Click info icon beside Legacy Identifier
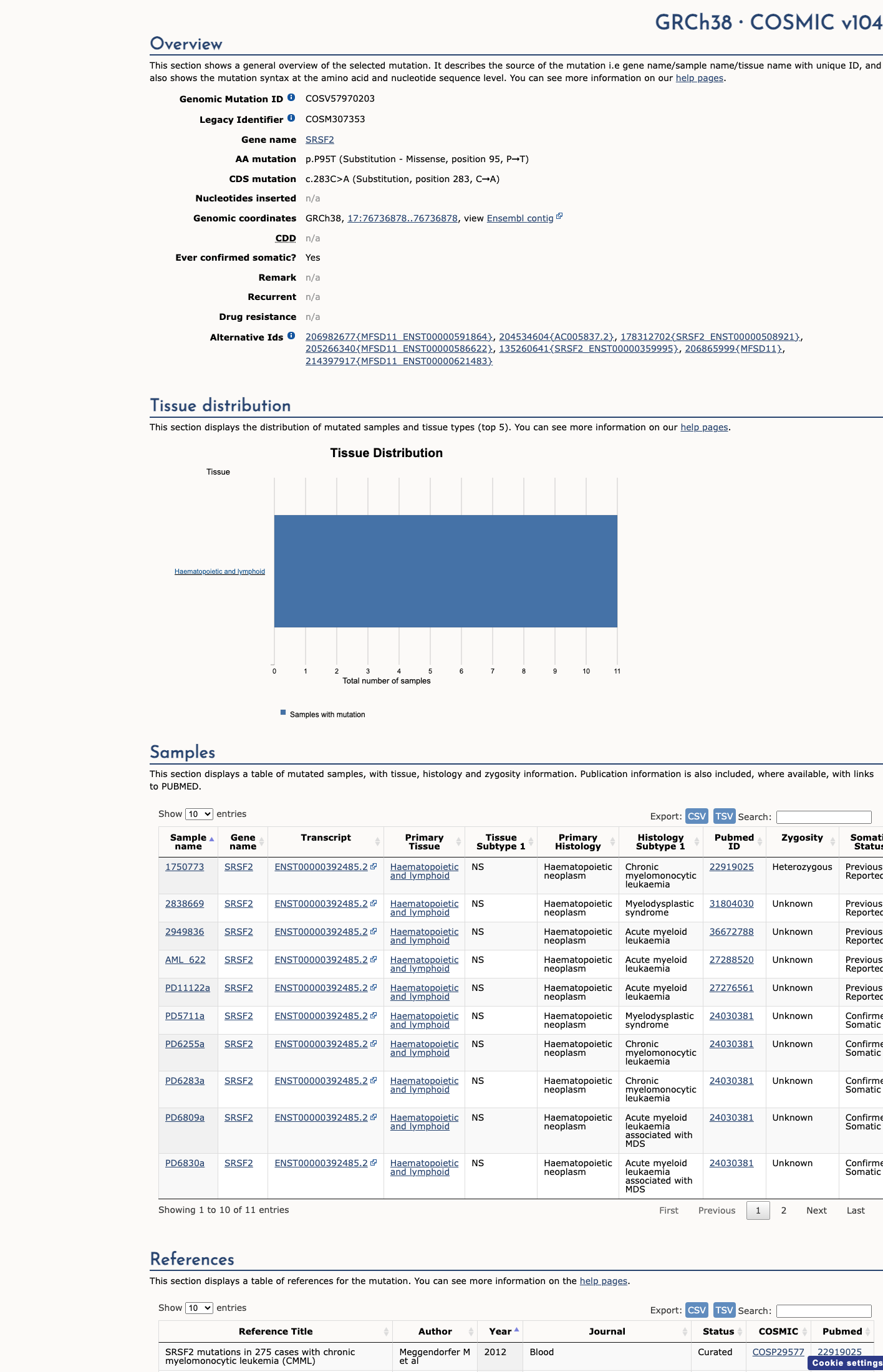Image resolution: width=883 pixels, height=1372 pixels. coord(291,118)
